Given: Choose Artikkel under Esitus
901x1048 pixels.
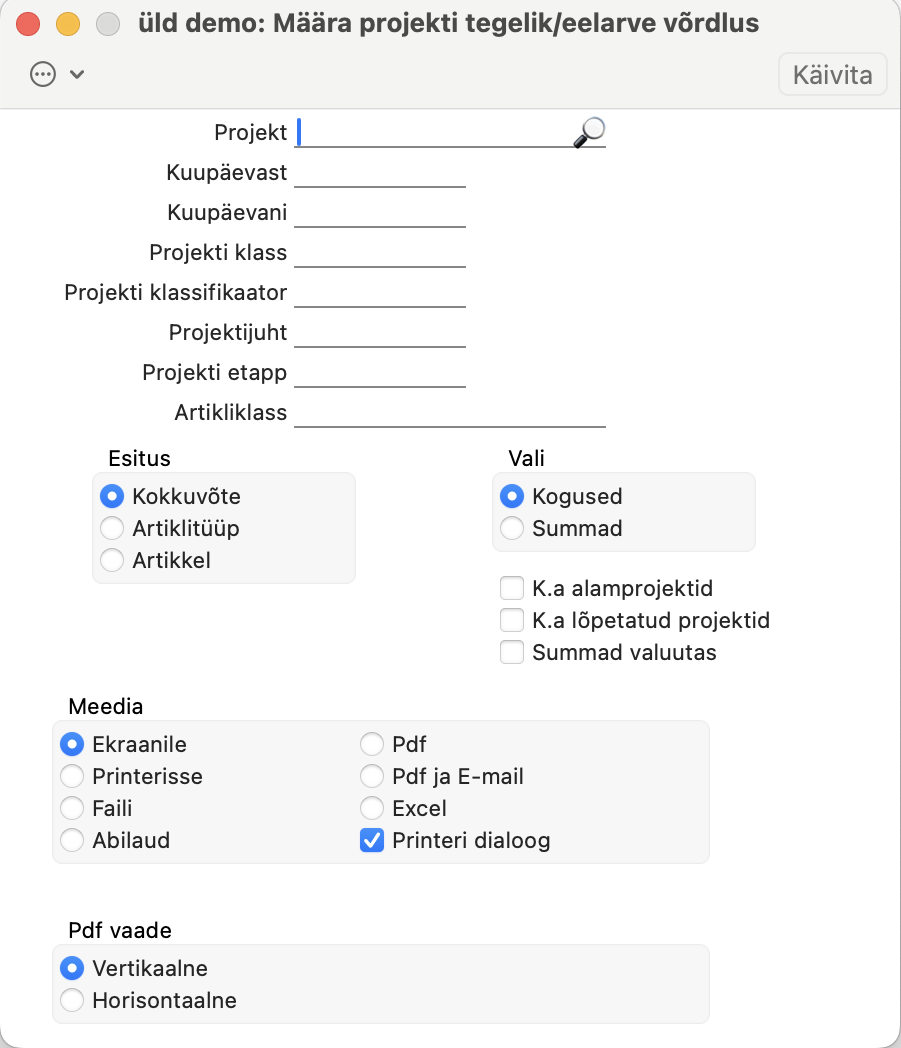Looking at the screenshot, I should 113,560.
